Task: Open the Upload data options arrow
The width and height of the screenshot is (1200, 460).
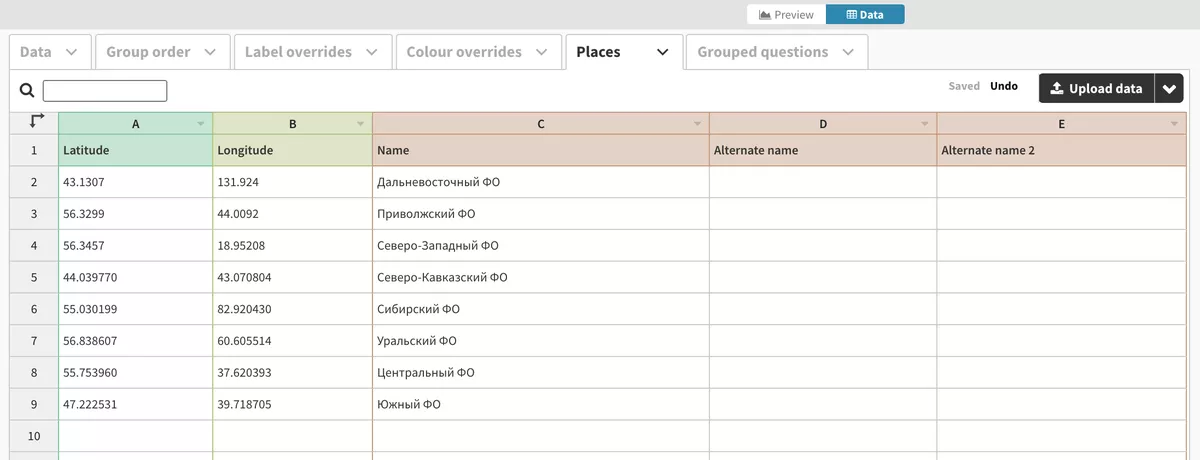Action: click(1169, 88)
